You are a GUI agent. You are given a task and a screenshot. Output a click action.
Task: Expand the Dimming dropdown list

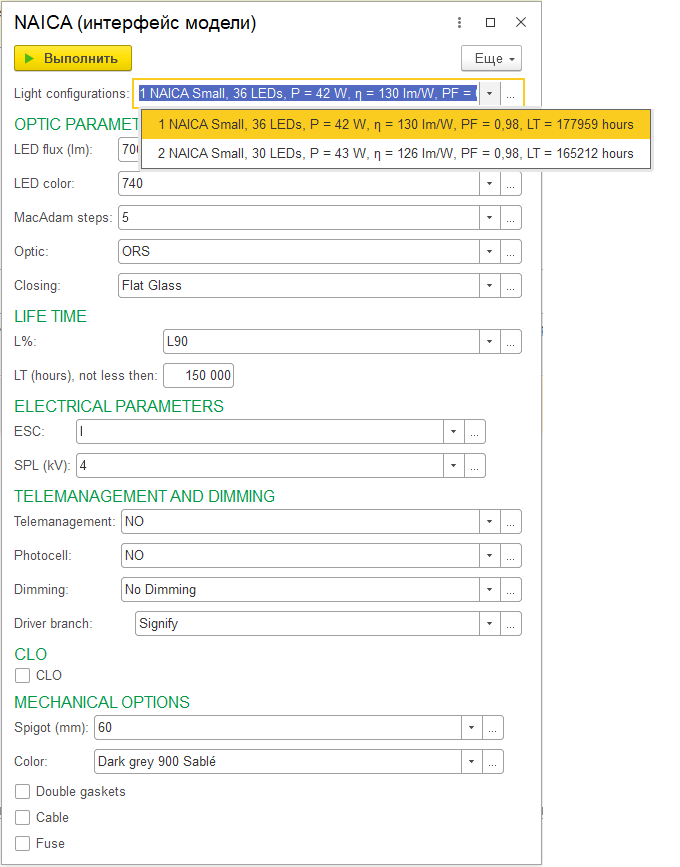489,590
